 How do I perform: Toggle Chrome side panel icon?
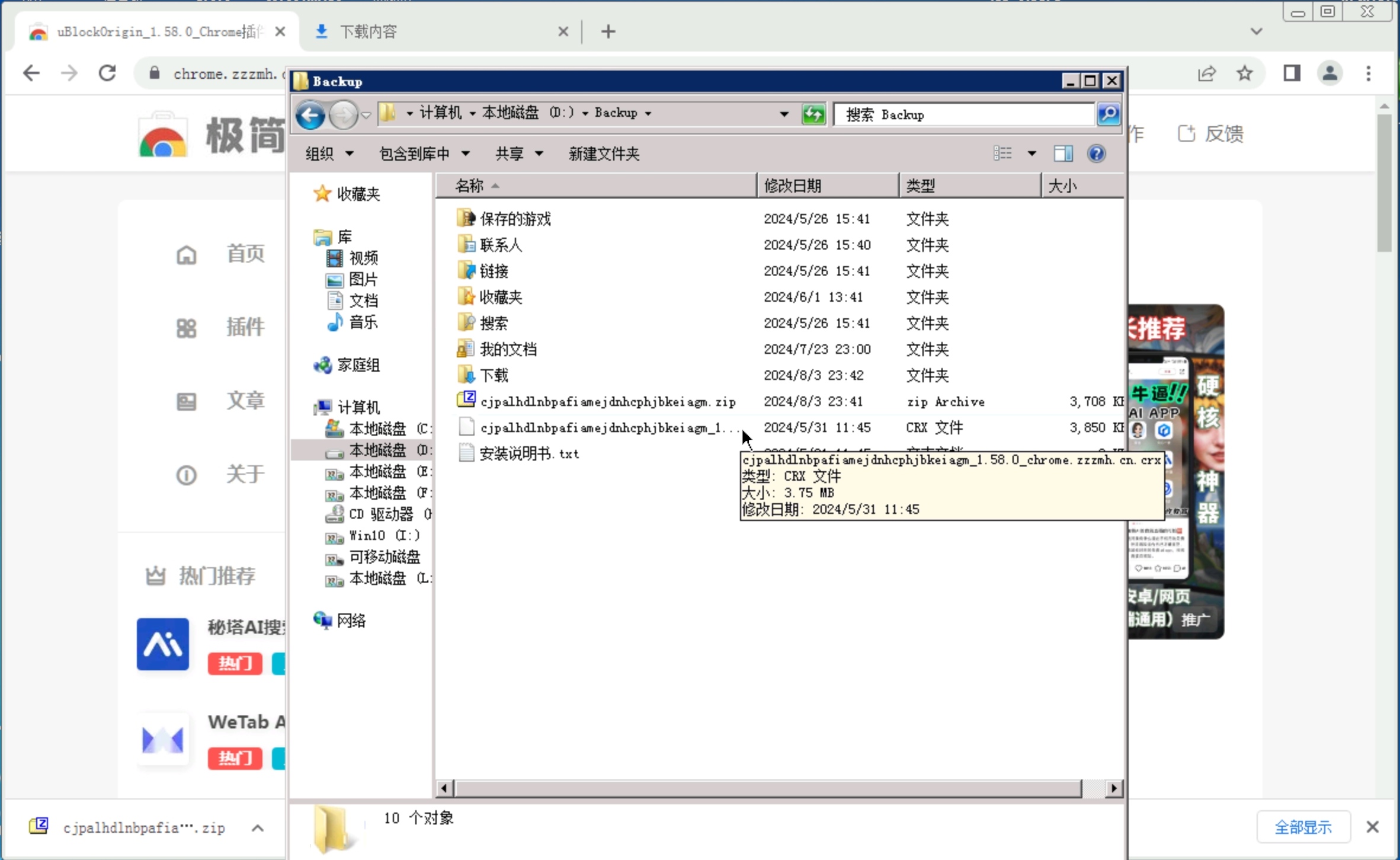click(1292, 73)
